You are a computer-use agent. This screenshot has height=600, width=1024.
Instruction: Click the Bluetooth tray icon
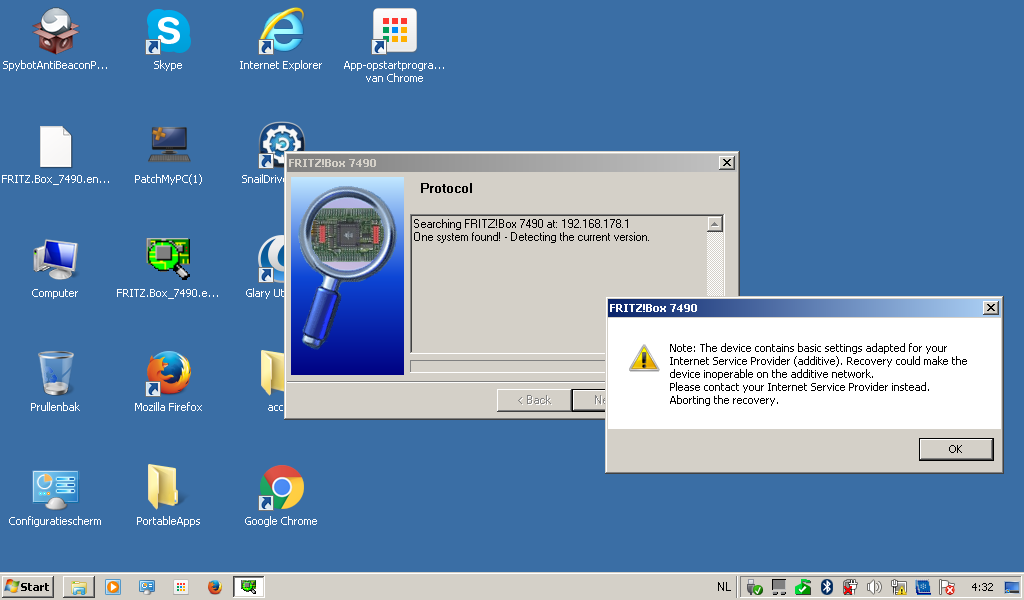[827, 587]
